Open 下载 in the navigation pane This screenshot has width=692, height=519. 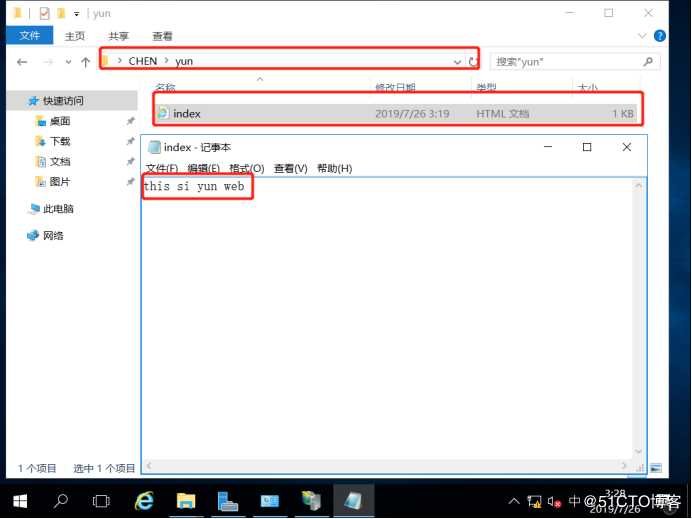pyautogui.click(x=60, y=141)
